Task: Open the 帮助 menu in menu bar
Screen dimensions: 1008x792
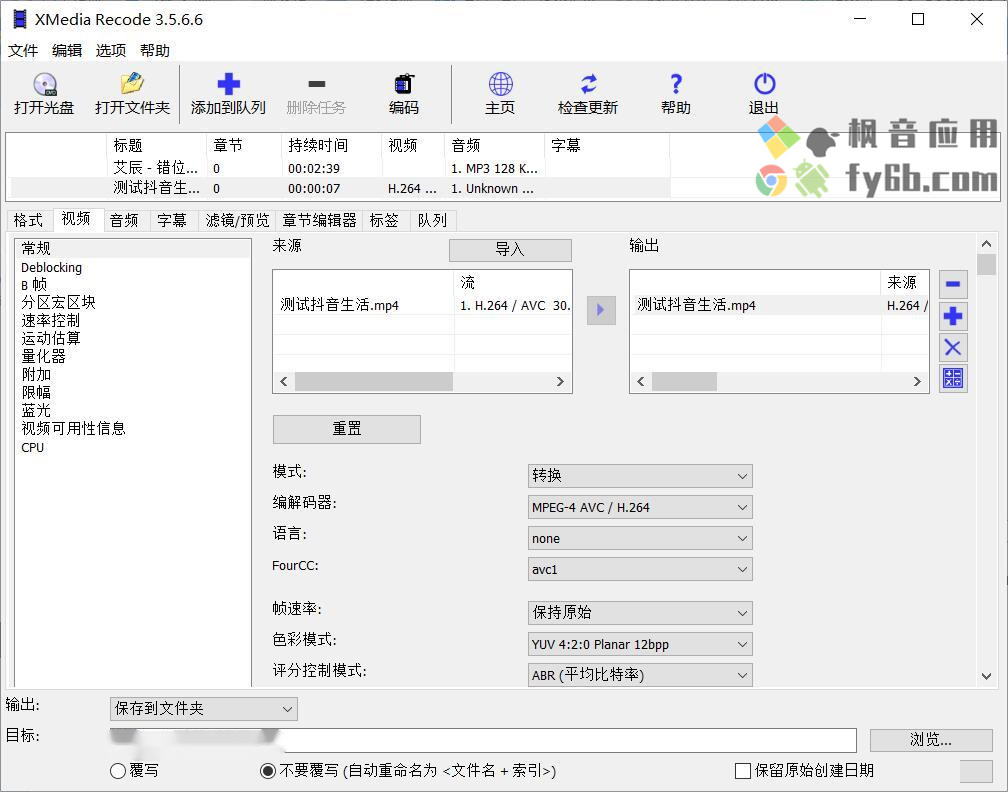Action: tap(154, 50)
